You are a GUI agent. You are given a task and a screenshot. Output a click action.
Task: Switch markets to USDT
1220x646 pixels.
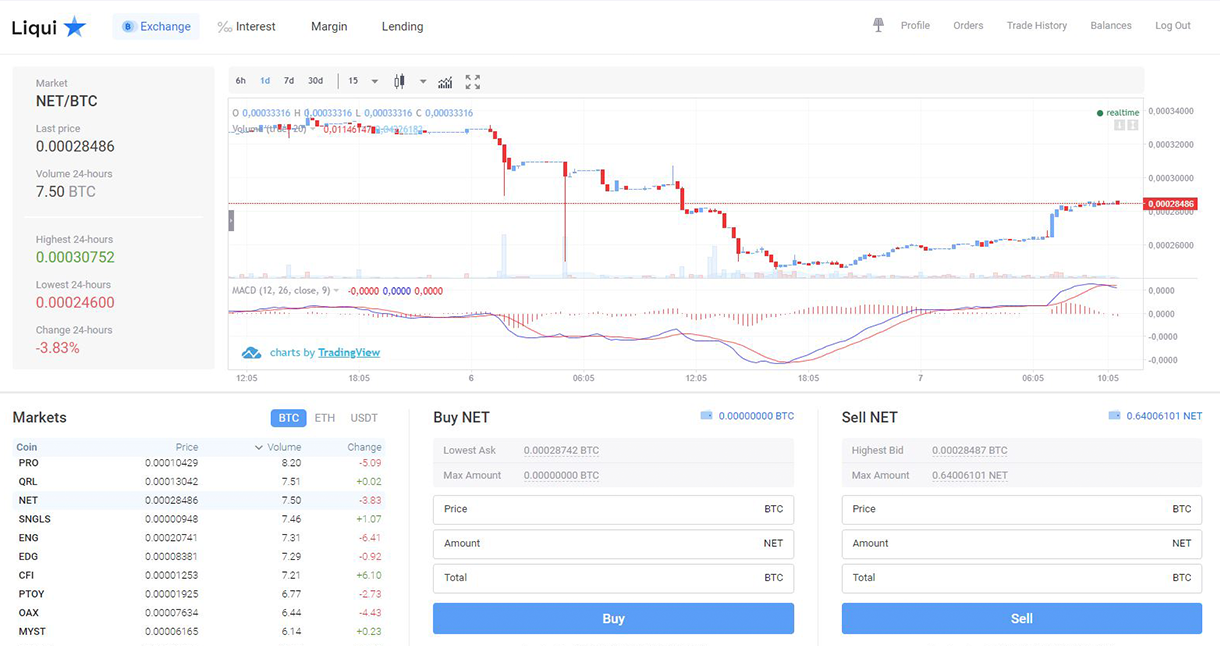tap(364, 418)
